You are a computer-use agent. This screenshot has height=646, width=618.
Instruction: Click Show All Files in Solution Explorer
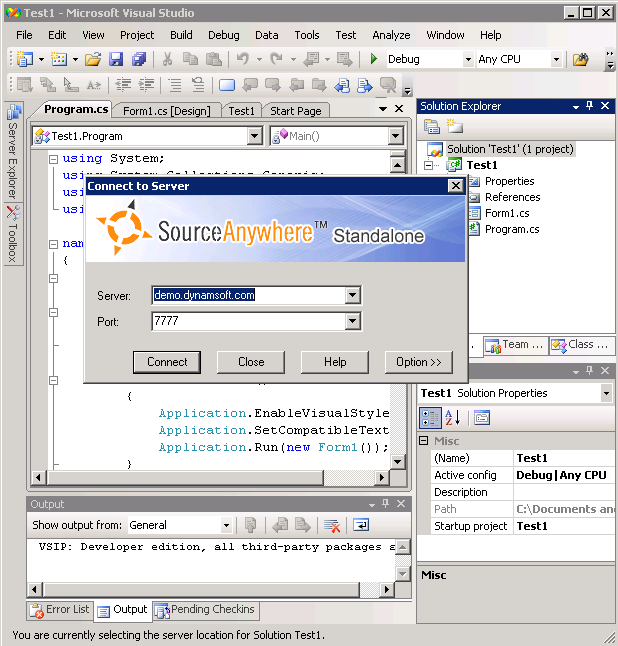(x=454, y=126)
